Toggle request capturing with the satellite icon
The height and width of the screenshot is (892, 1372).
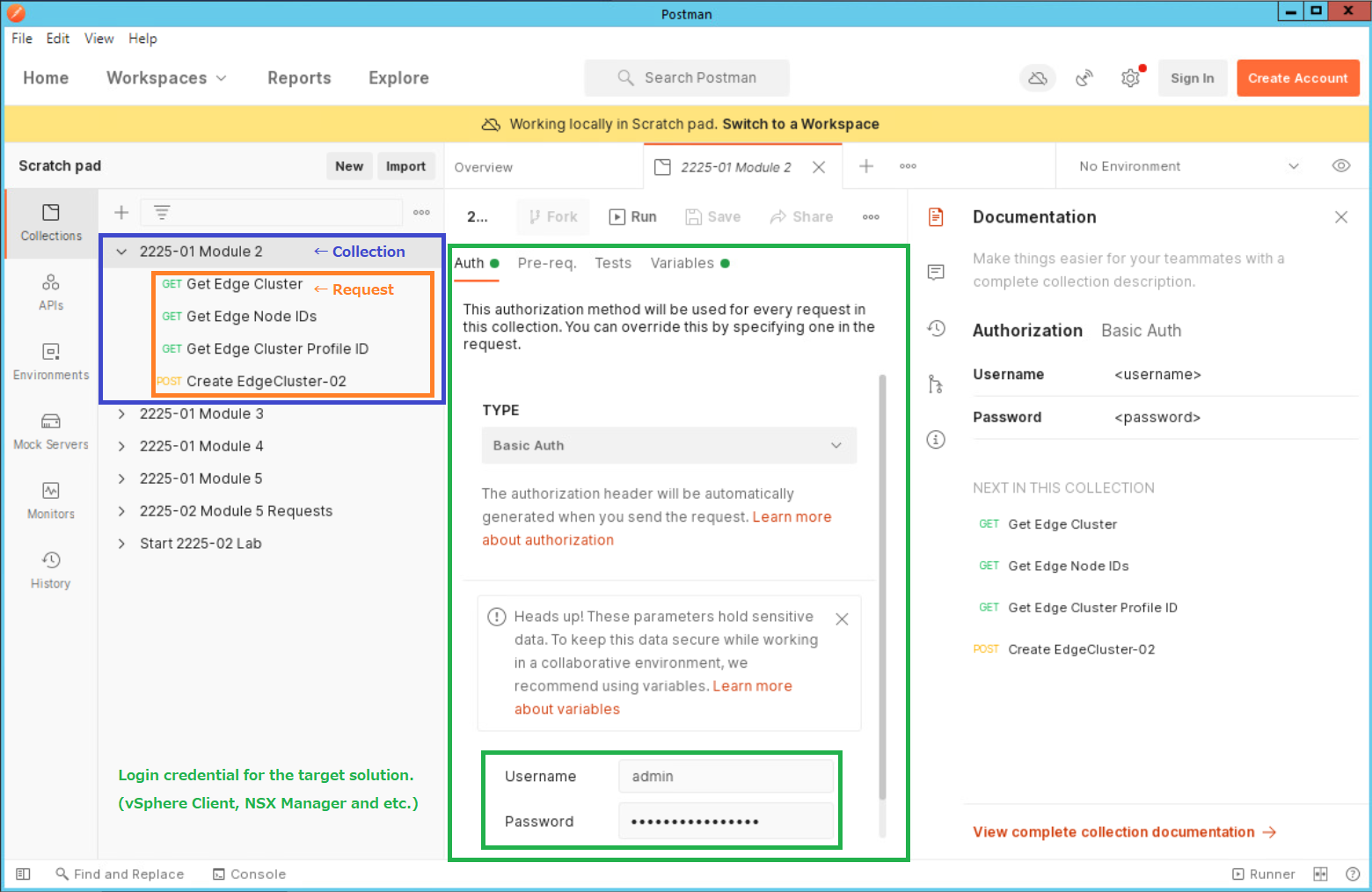(x=1084, y=77)
